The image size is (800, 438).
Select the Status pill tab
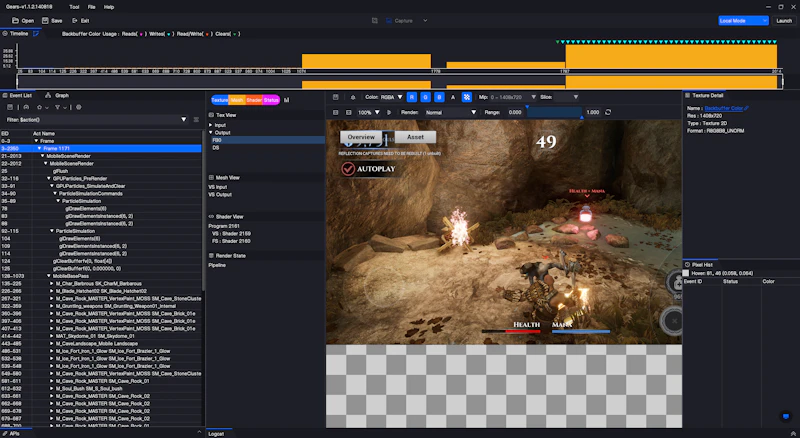click(x=271, y=100)
